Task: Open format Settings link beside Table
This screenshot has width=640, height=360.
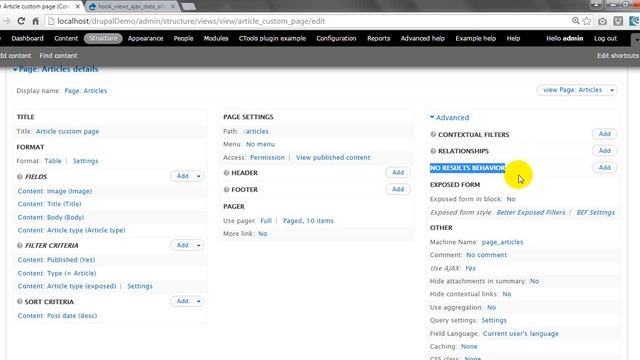Action: [85, 161]
